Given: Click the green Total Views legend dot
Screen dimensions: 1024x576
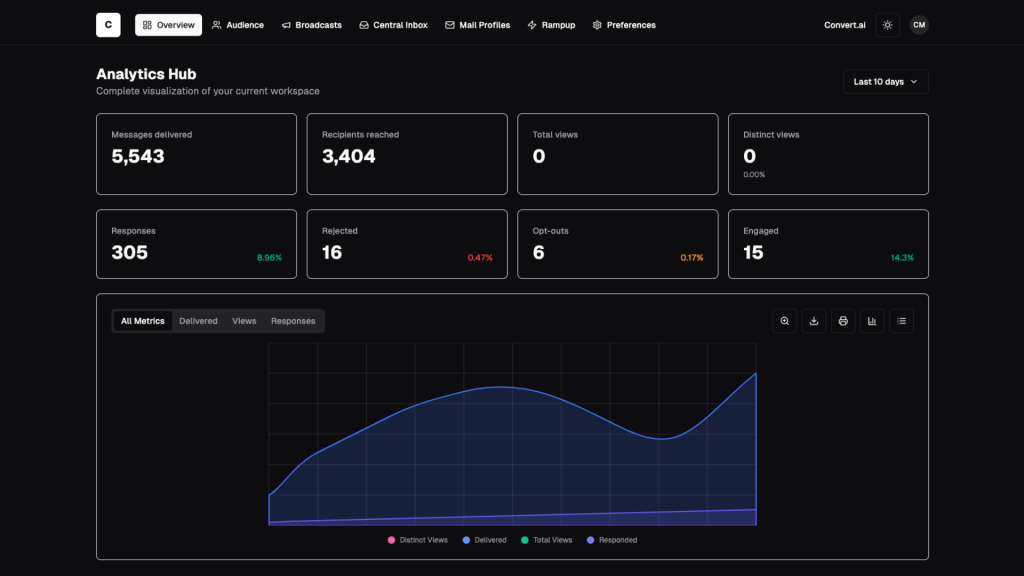Looking at the screenshot, I should (525, 540).
